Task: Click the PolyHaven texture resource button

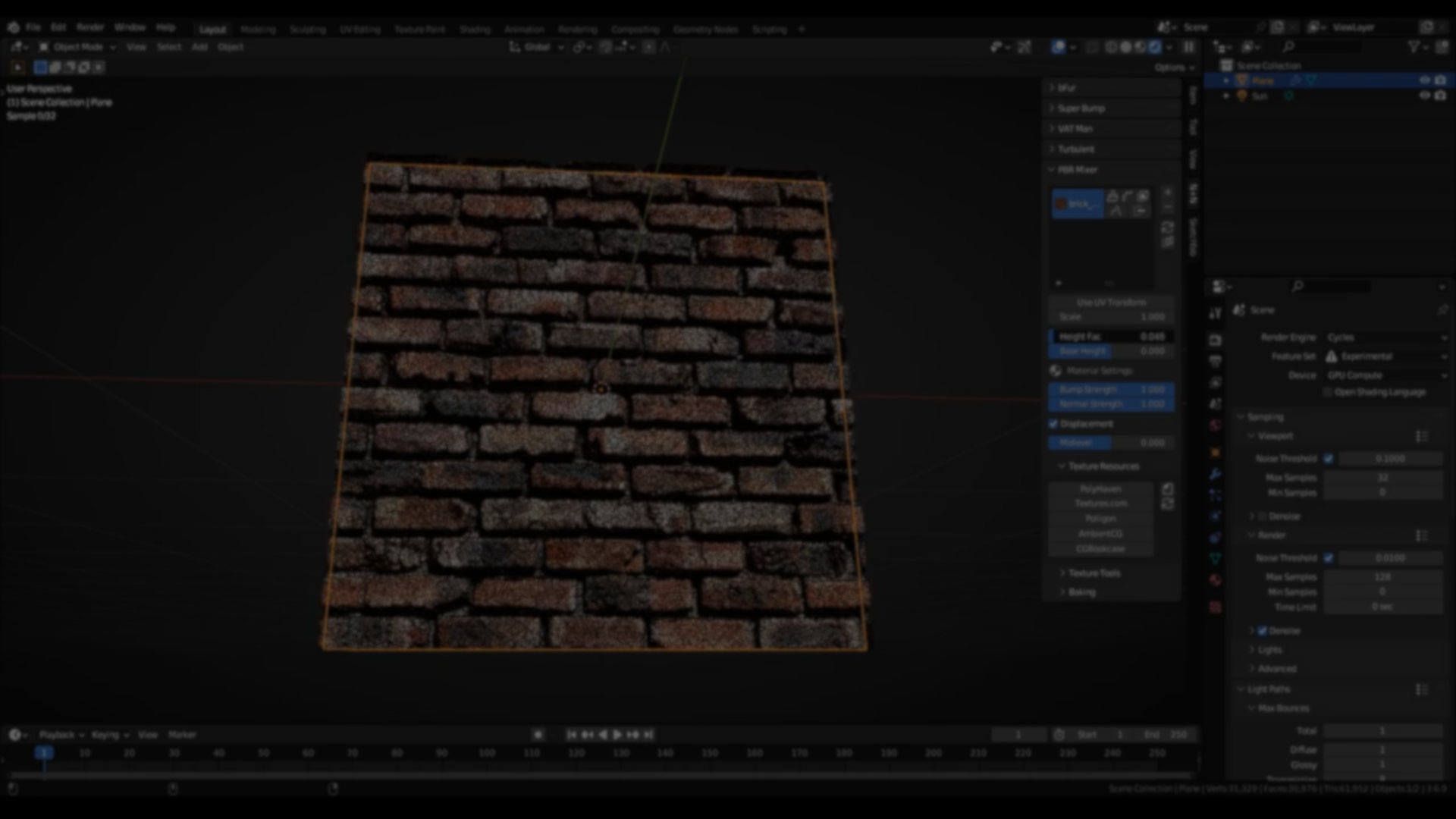Action: (1100, 489)
